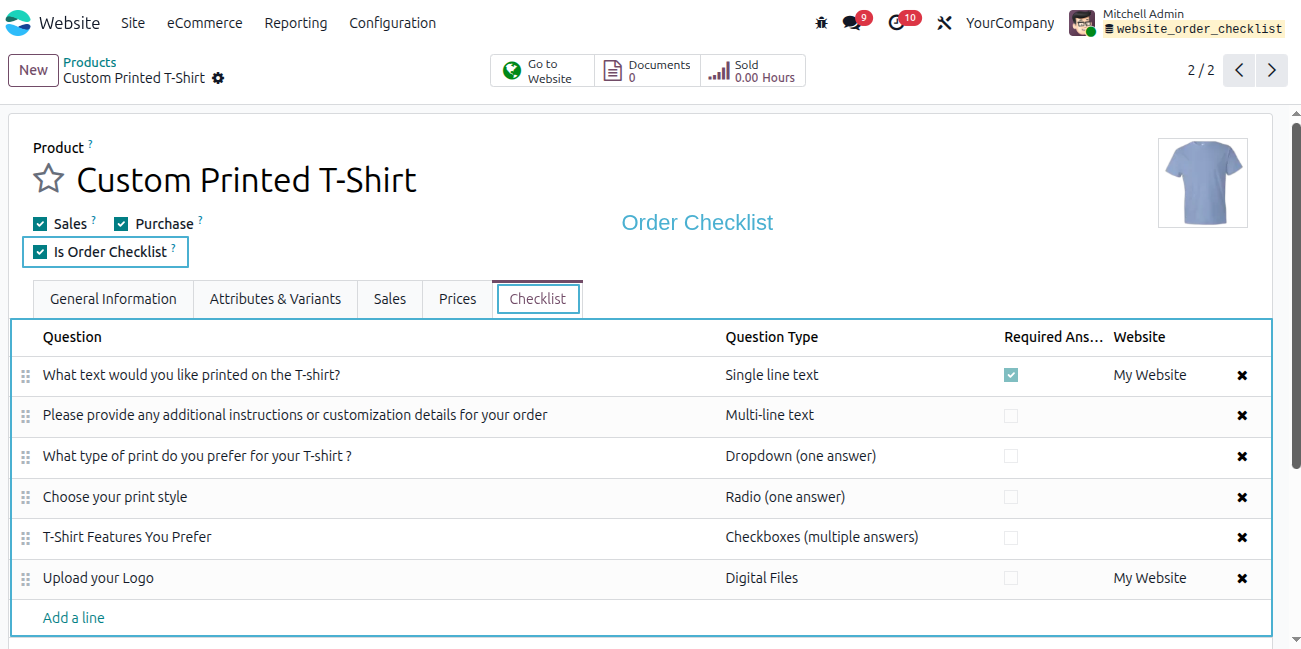Open Question Type 'Radio (one answer)' cell
The height and width of the screenshot is (649, 1301).
coord(785,497)
